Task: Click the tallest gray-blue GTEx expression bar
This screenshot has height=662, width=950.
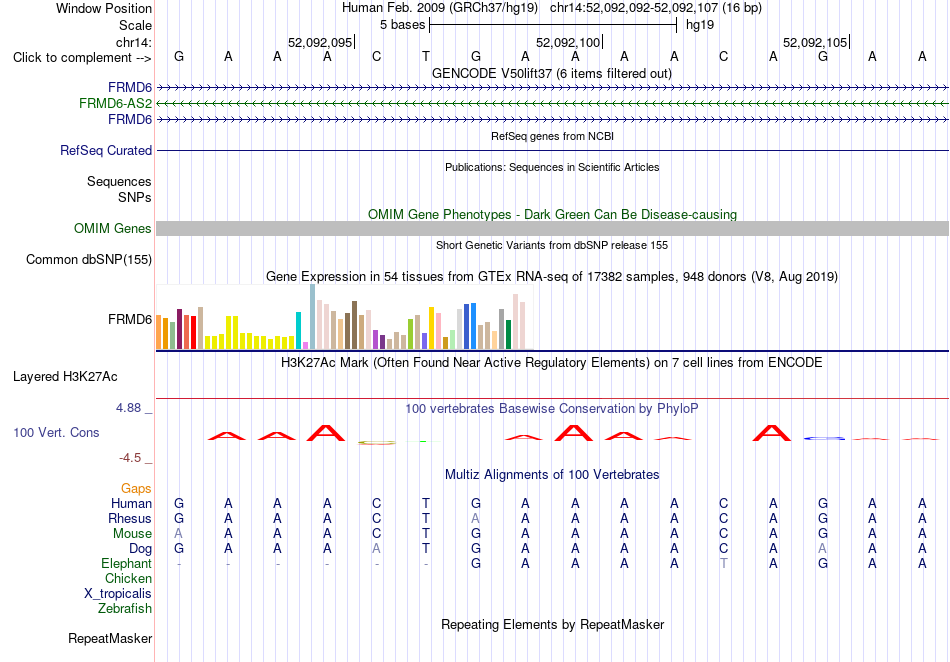Action: tap(313, 317)
